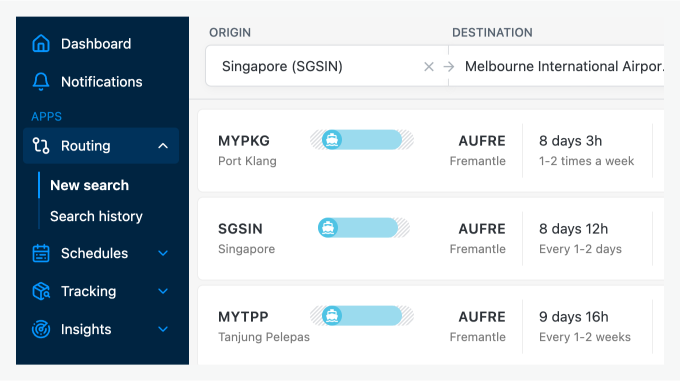Click the MYTPP route transit bar
The image size is (680, 381).
tap(362, 316)
